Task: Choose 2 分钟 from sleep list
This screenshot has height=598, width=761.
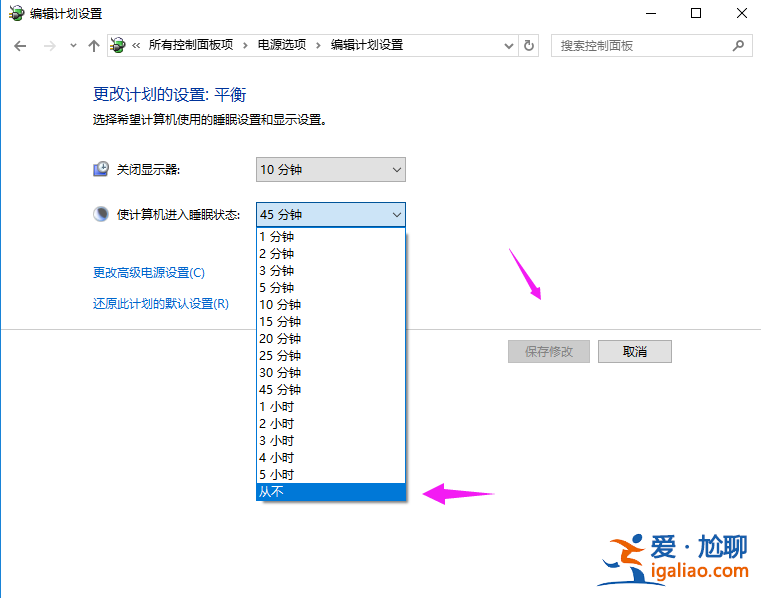Action: pyautogui.click(x=331, y=253)
